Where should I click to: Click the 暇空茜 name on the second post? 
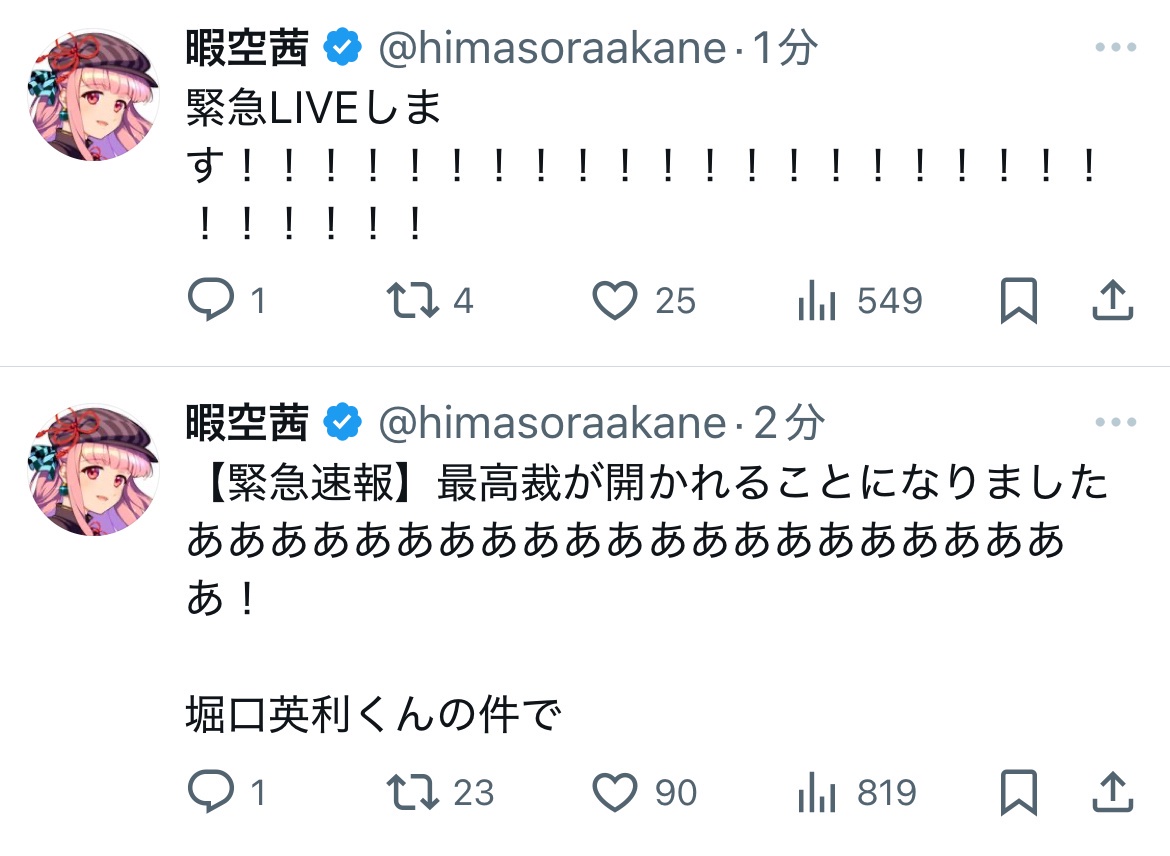coord(247,424)
